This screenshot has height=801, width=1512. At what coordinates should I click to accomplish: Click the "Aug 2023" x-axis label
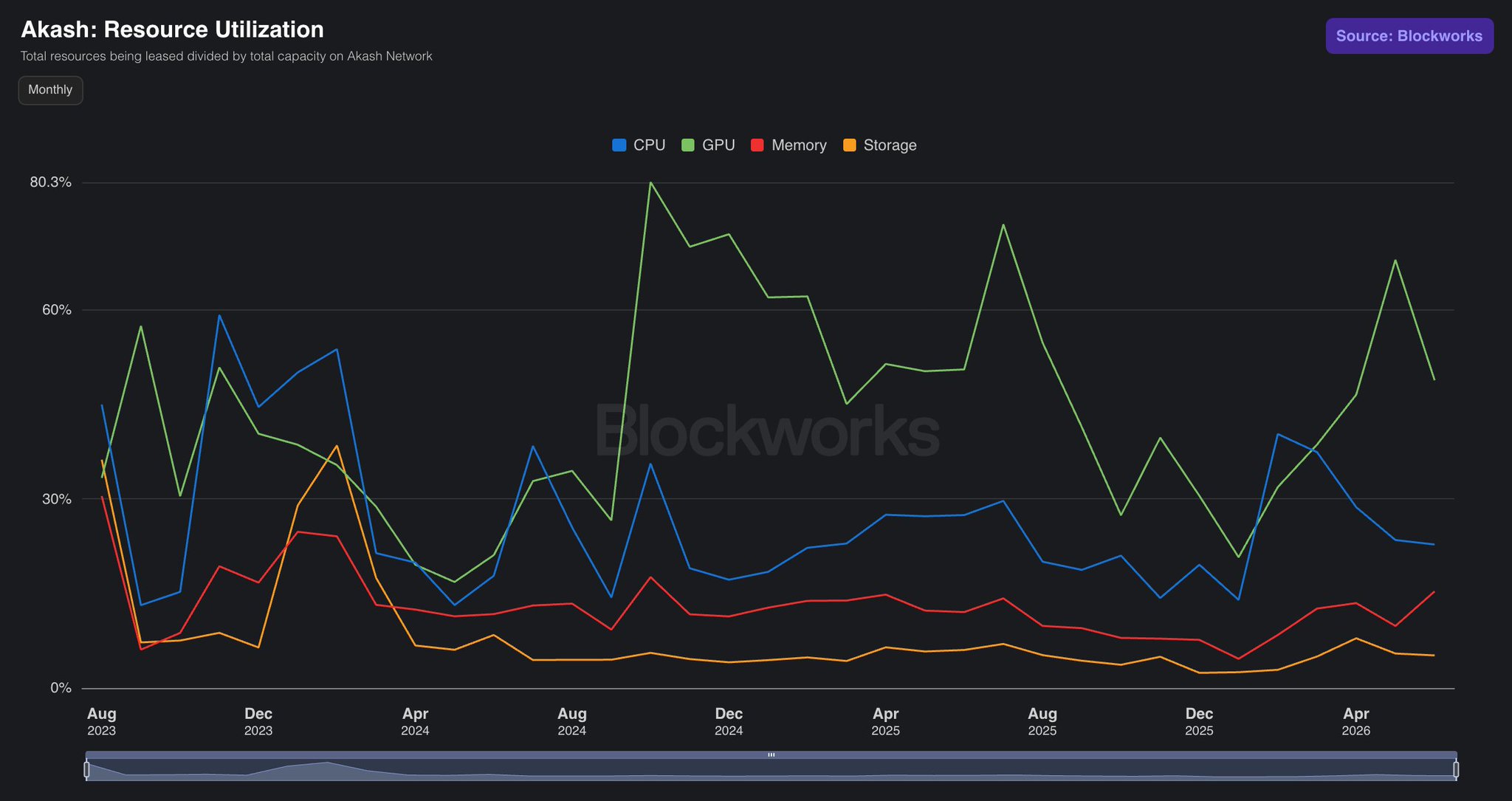102,722
